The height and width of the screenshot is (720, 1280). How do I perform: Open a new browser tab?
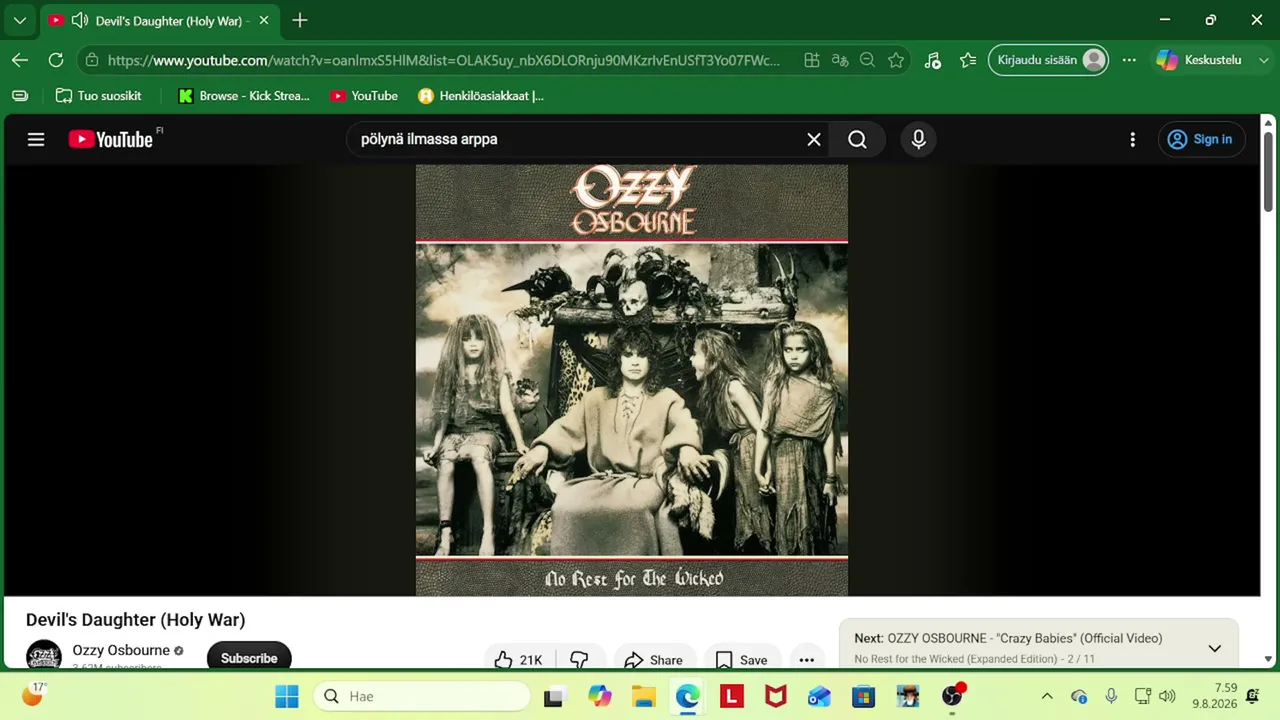300,20
